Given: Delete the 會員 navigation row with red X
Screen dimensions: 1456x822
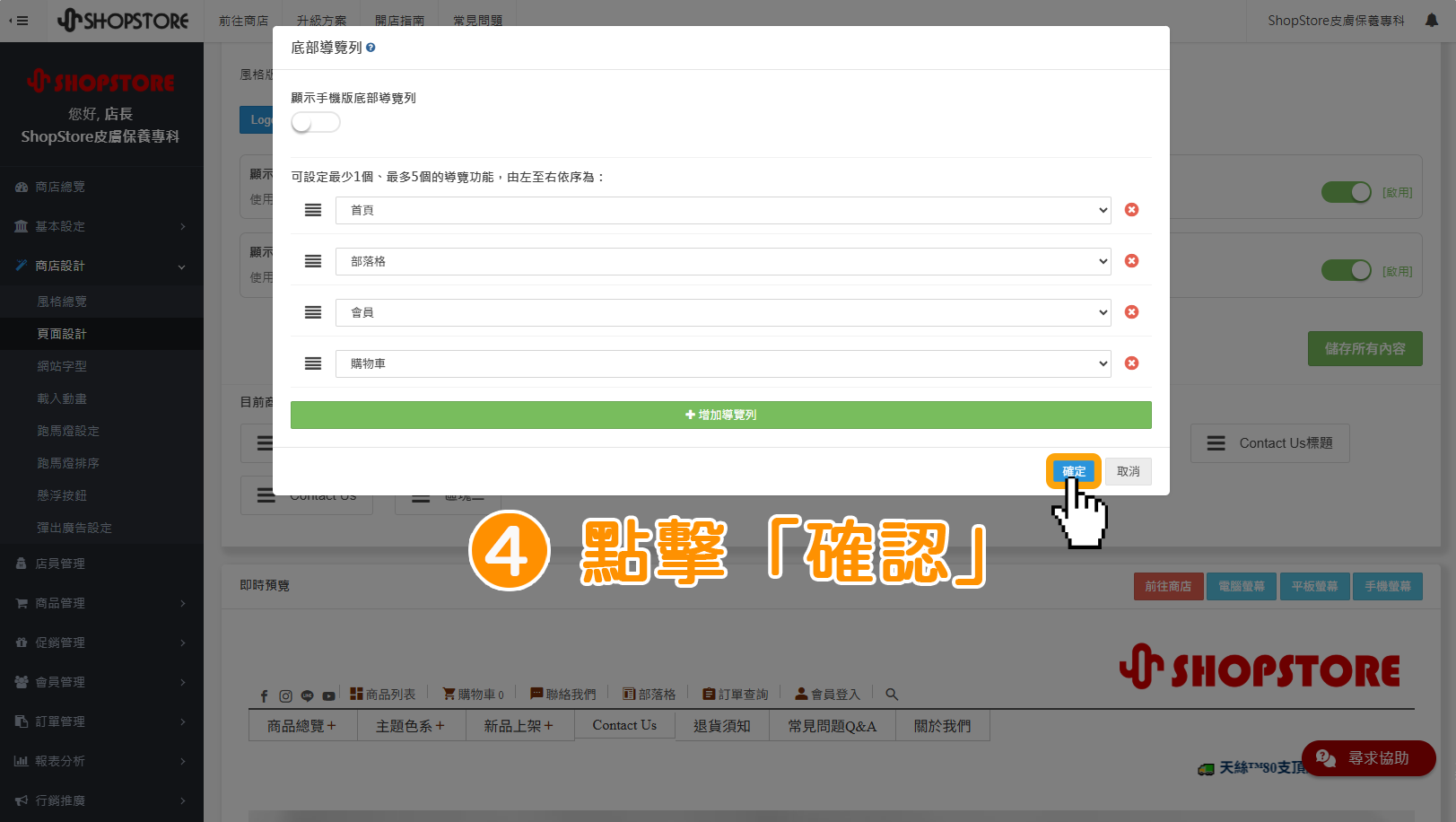Looking at the screenshot, I should (x=1132, y=312).
